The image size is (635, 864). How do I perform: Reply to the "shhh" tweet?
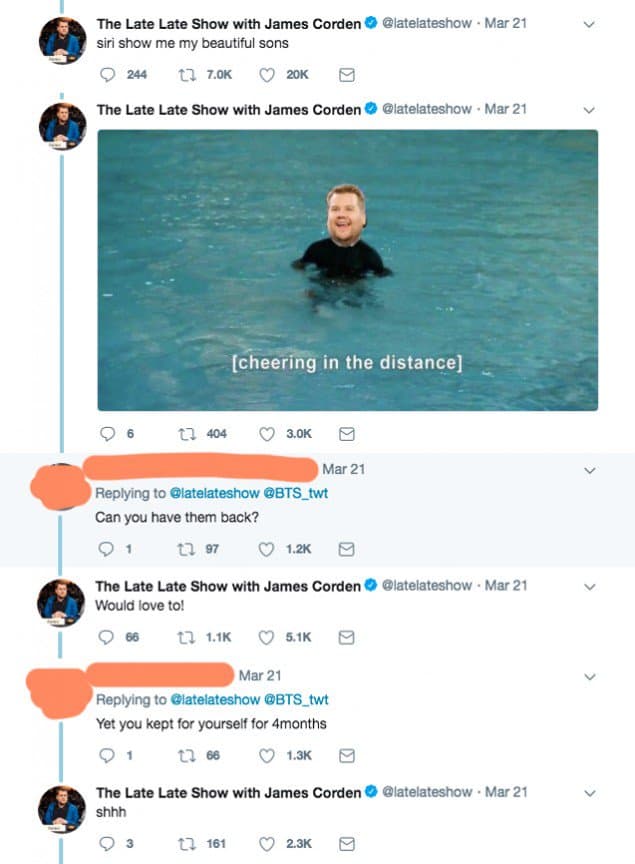pyautogui.click(x=106, y=843)
